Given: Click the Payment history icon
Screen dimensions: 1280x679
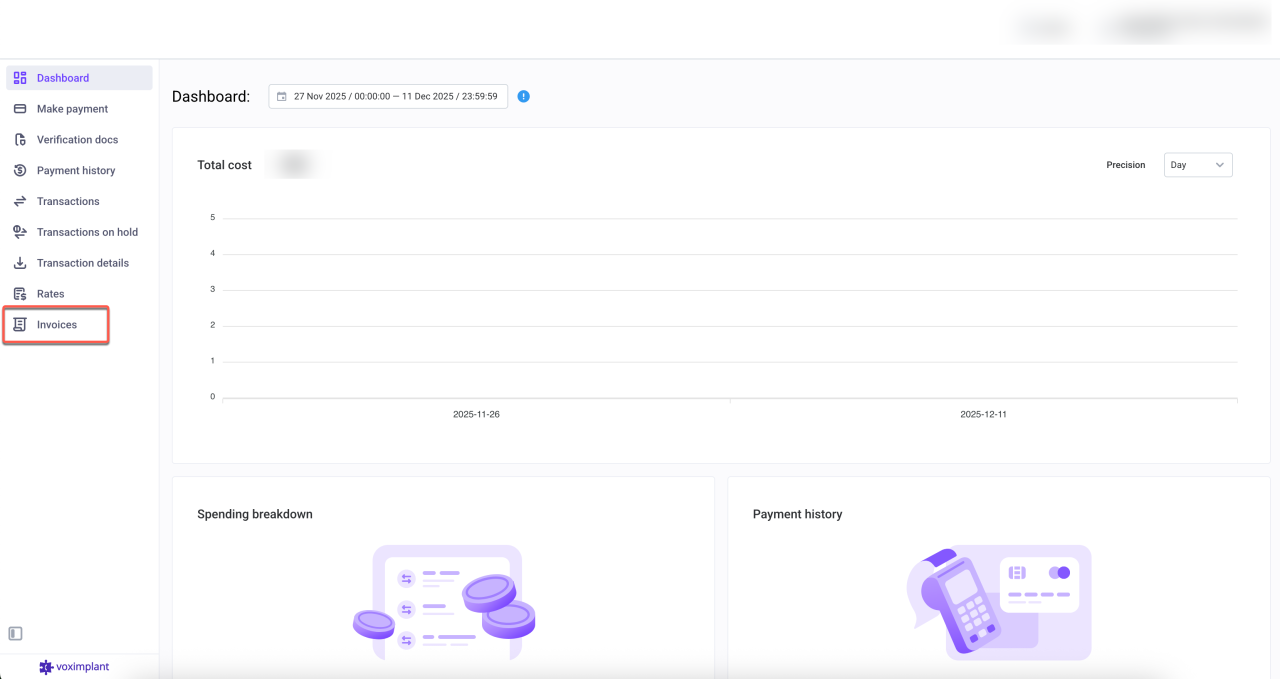Looking at the screenshot, I should [20, 171].
